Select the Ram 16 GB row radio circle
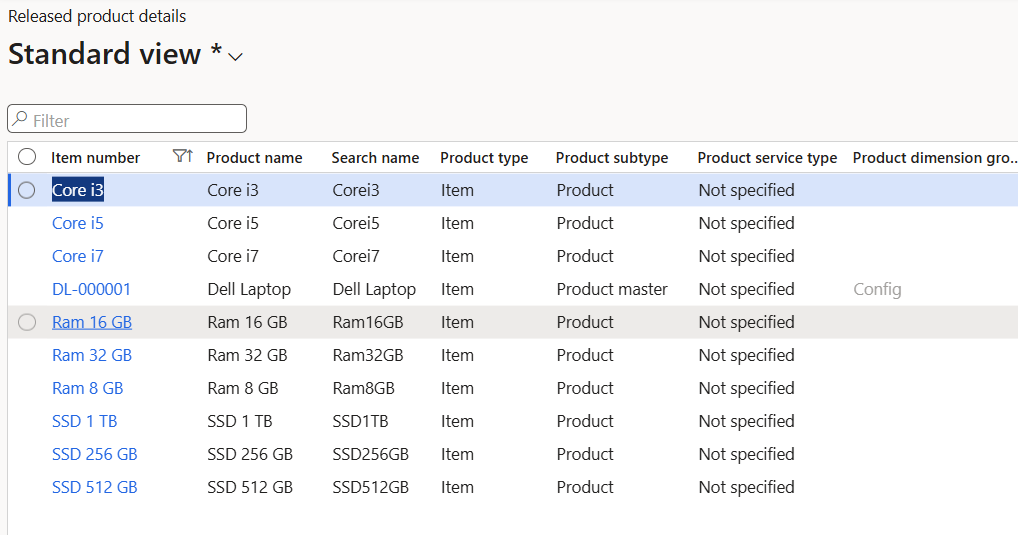1018x535 pixels. [27, 322]
